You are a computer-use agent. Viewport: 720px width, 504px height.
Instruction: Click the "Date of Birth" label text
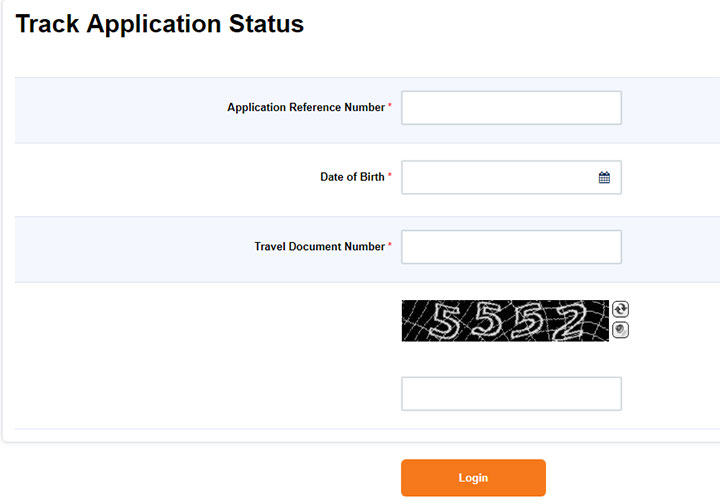pos(352,177)
